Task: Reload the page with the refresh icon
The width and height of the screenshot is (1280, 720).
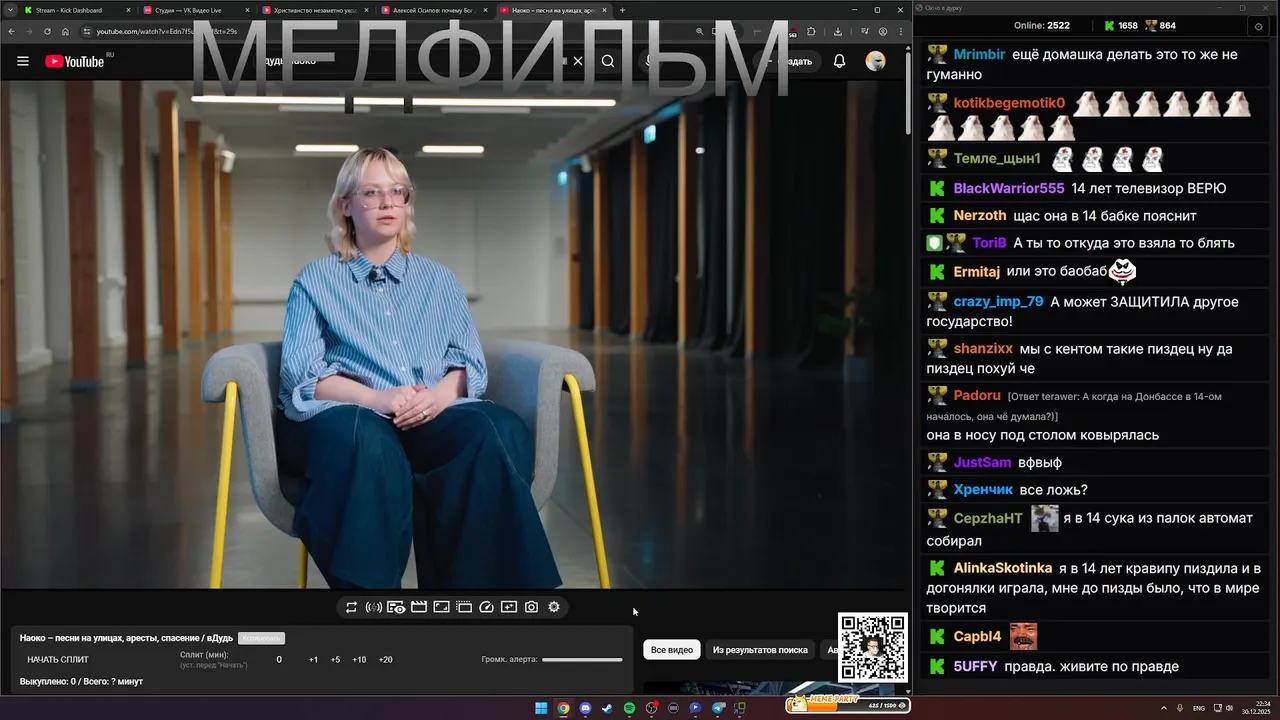Action: click(47, 31)
